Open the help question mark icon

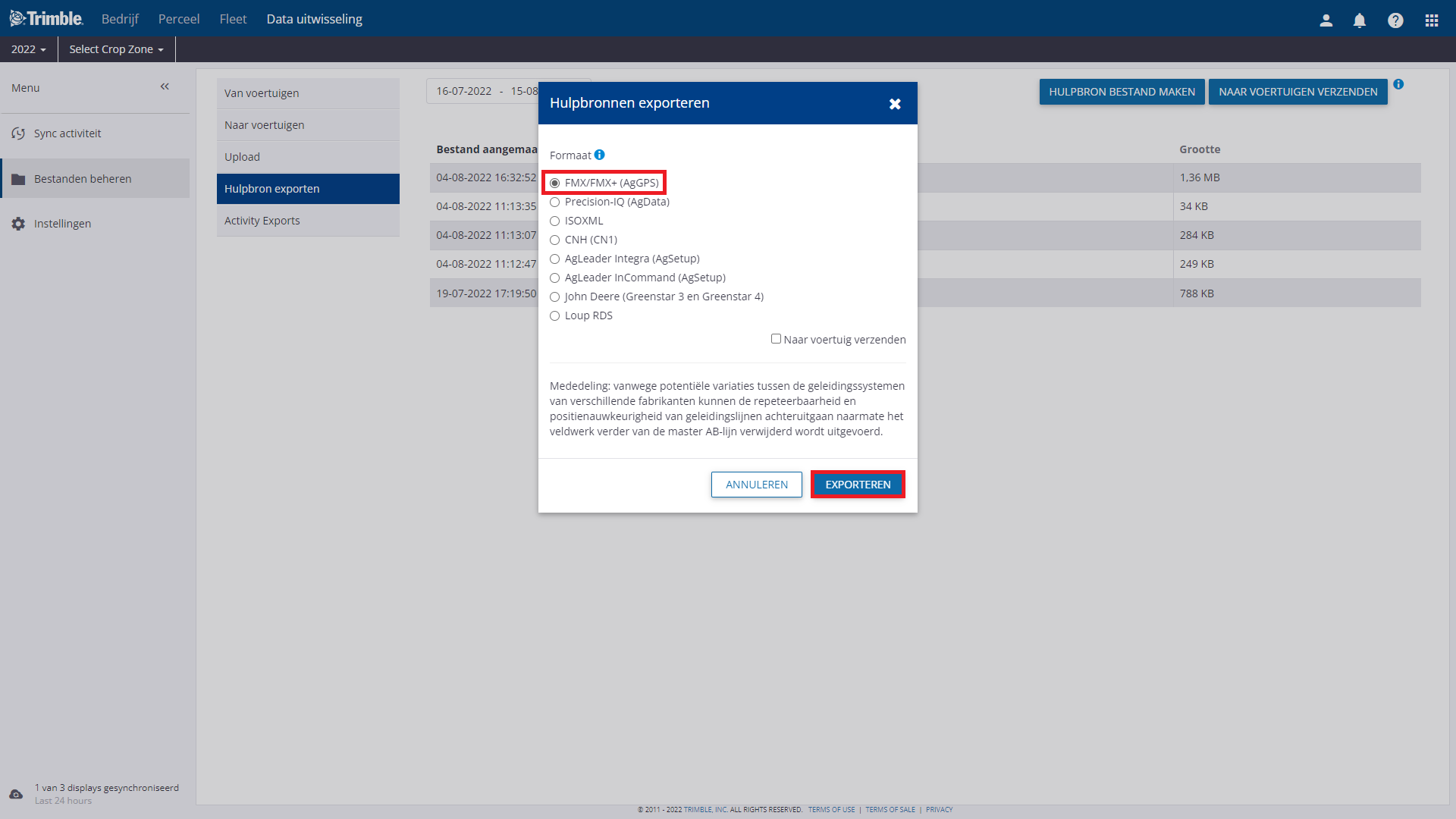[x=1395, y=20]
